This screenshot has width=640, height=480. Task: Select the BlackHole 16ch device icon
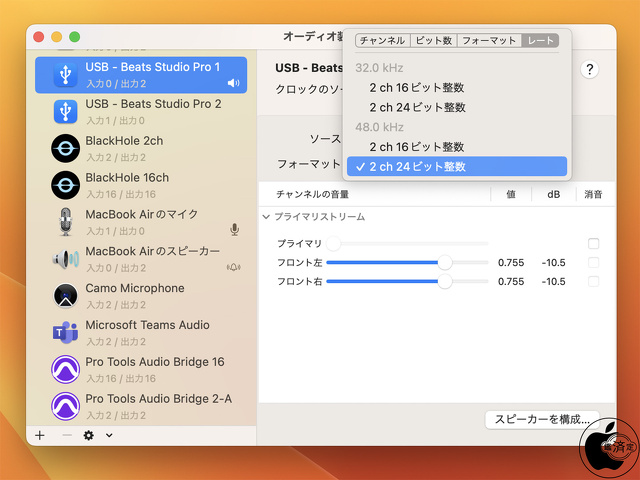[65, 185]
